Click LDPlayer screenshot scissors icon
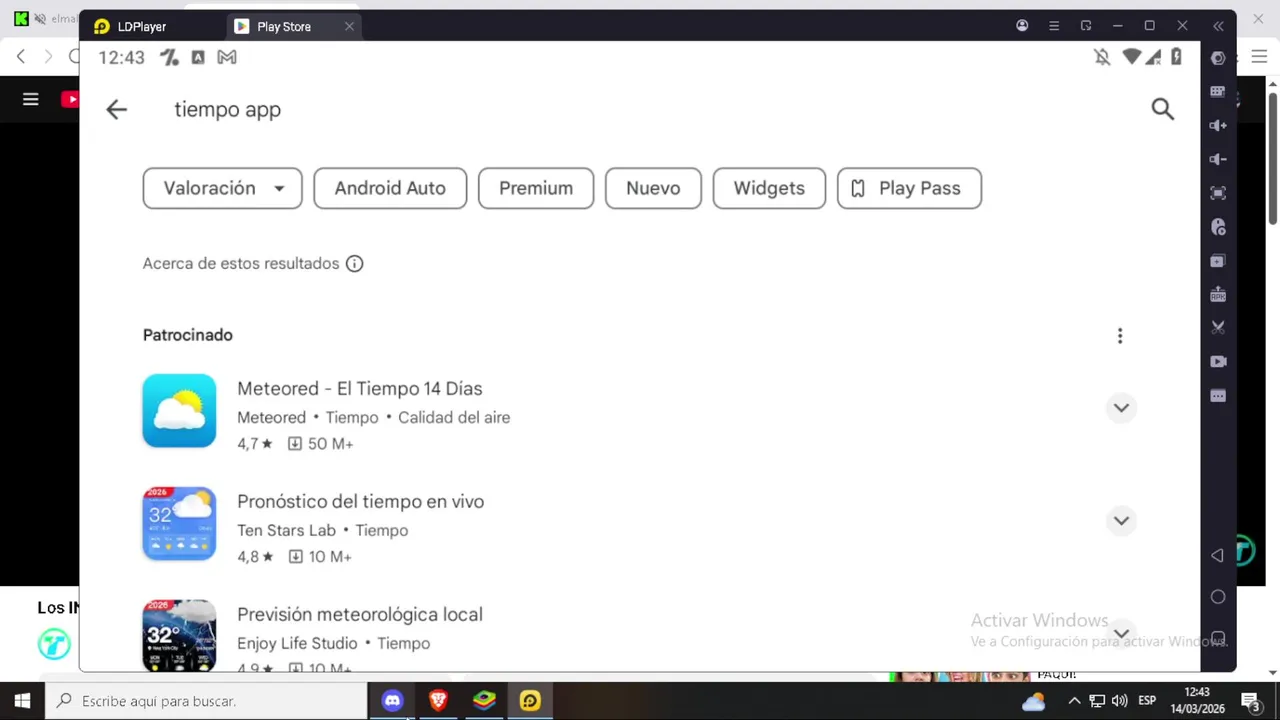1280x720 pixels. tap(1218, 327)
